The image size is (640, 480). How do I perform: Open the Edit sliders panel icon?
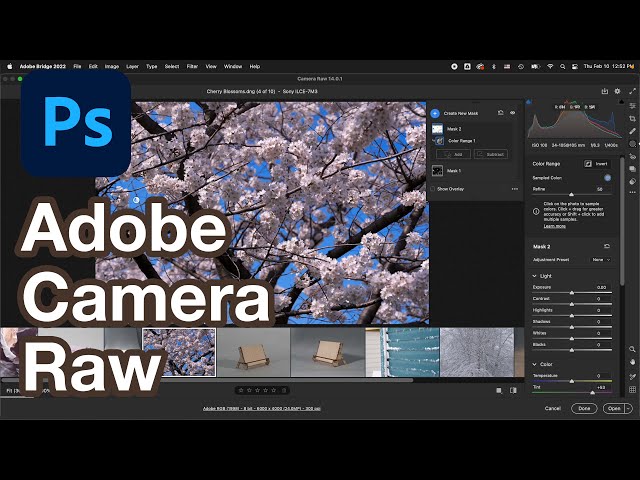[x=632, y=105]
